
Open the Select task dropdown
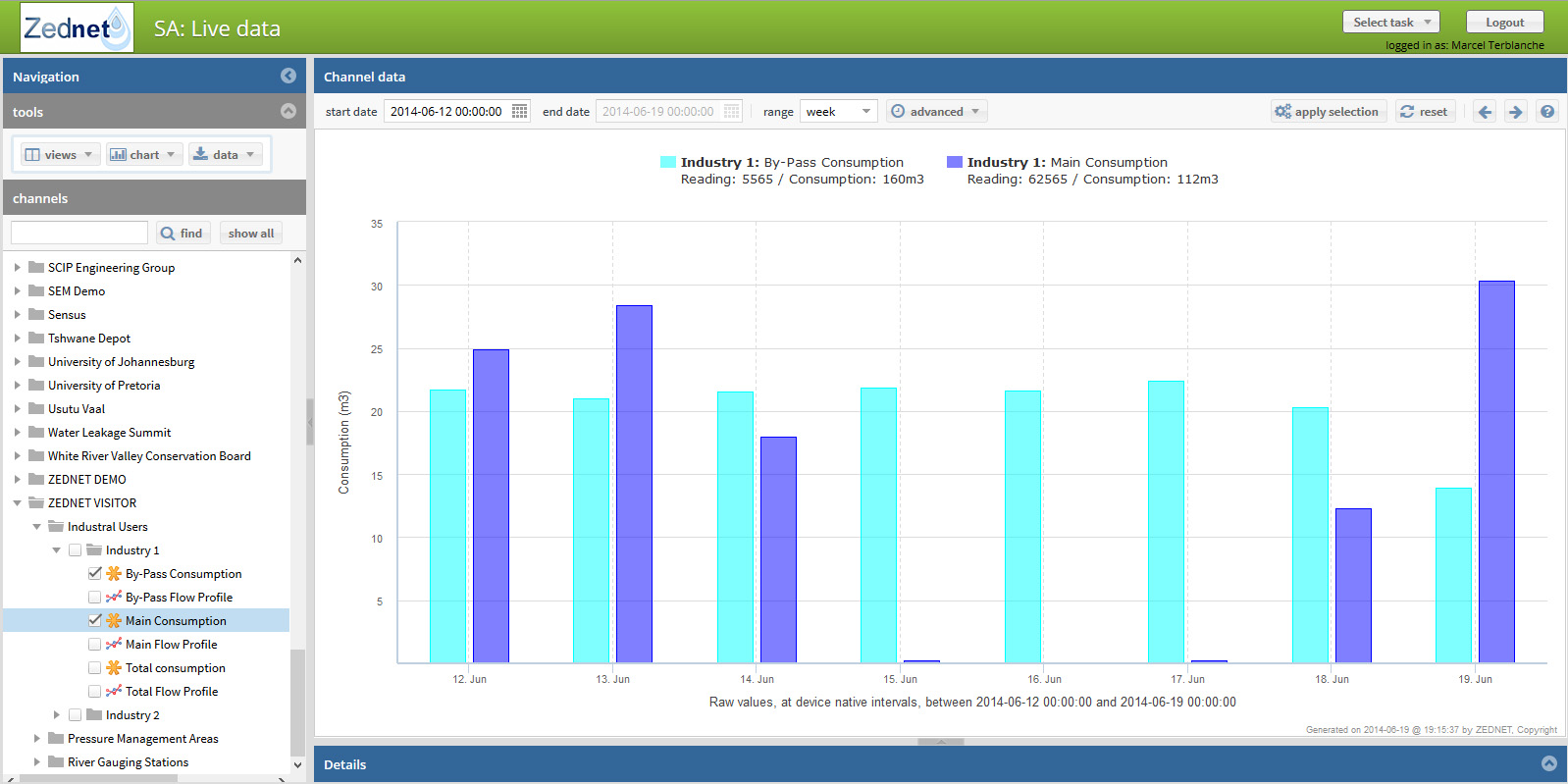[x=1390, y=22]
